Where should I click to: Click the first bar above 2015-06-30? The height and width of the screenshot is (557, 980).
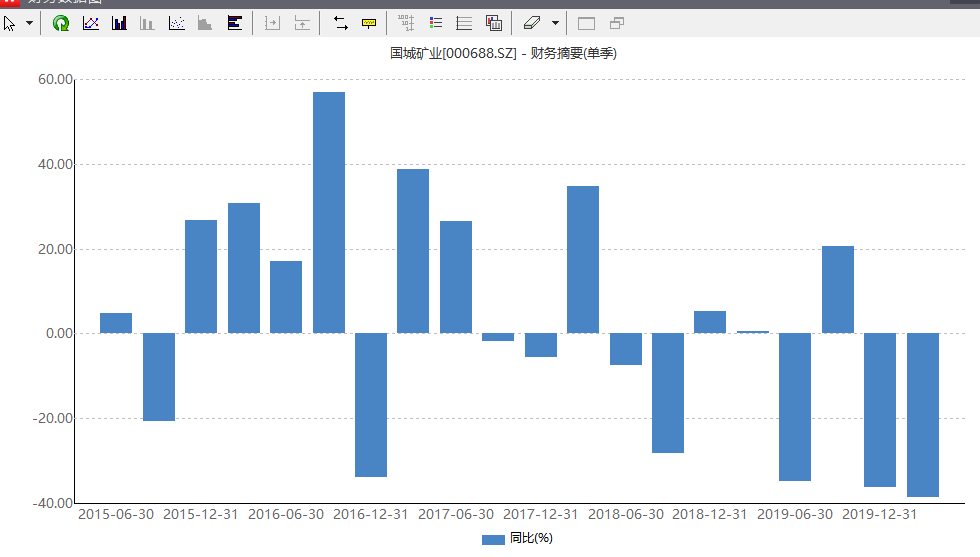click(116, 323)
